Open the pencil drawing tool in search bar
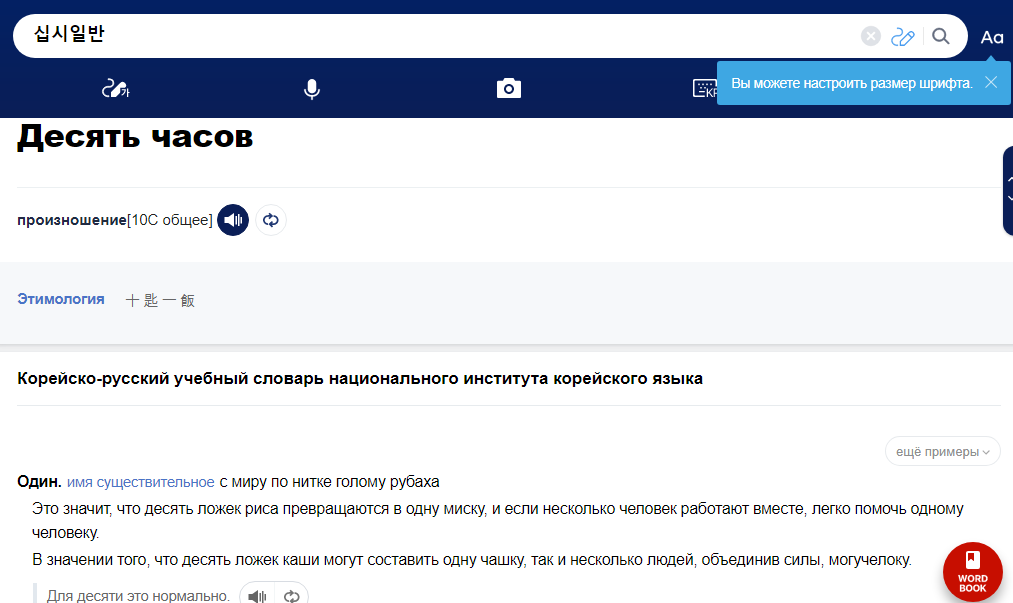This screenshot has height=603, width=1013. point(903,36)
